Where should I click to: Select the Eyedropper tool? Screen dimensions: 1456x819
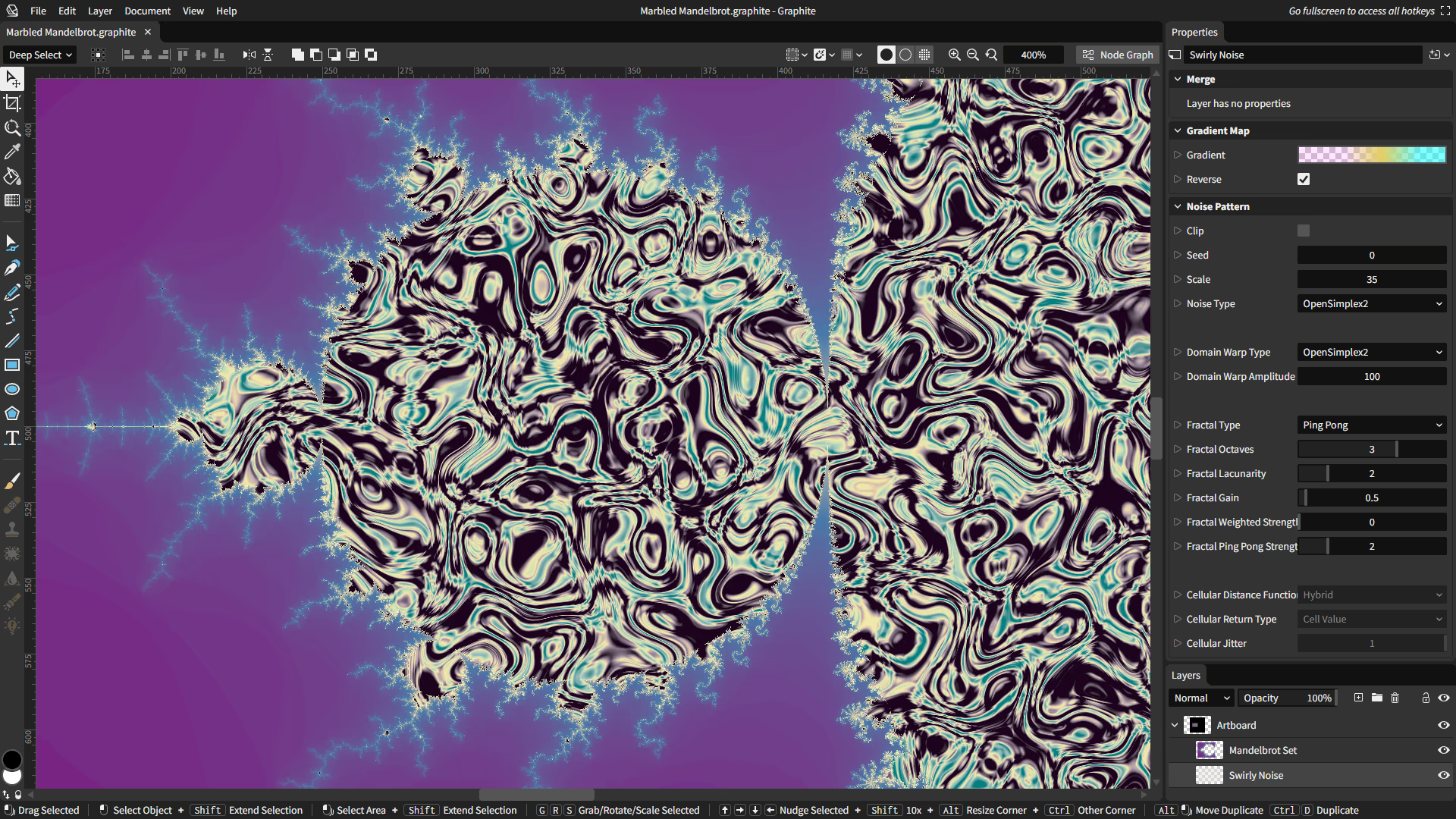point(12,152)
